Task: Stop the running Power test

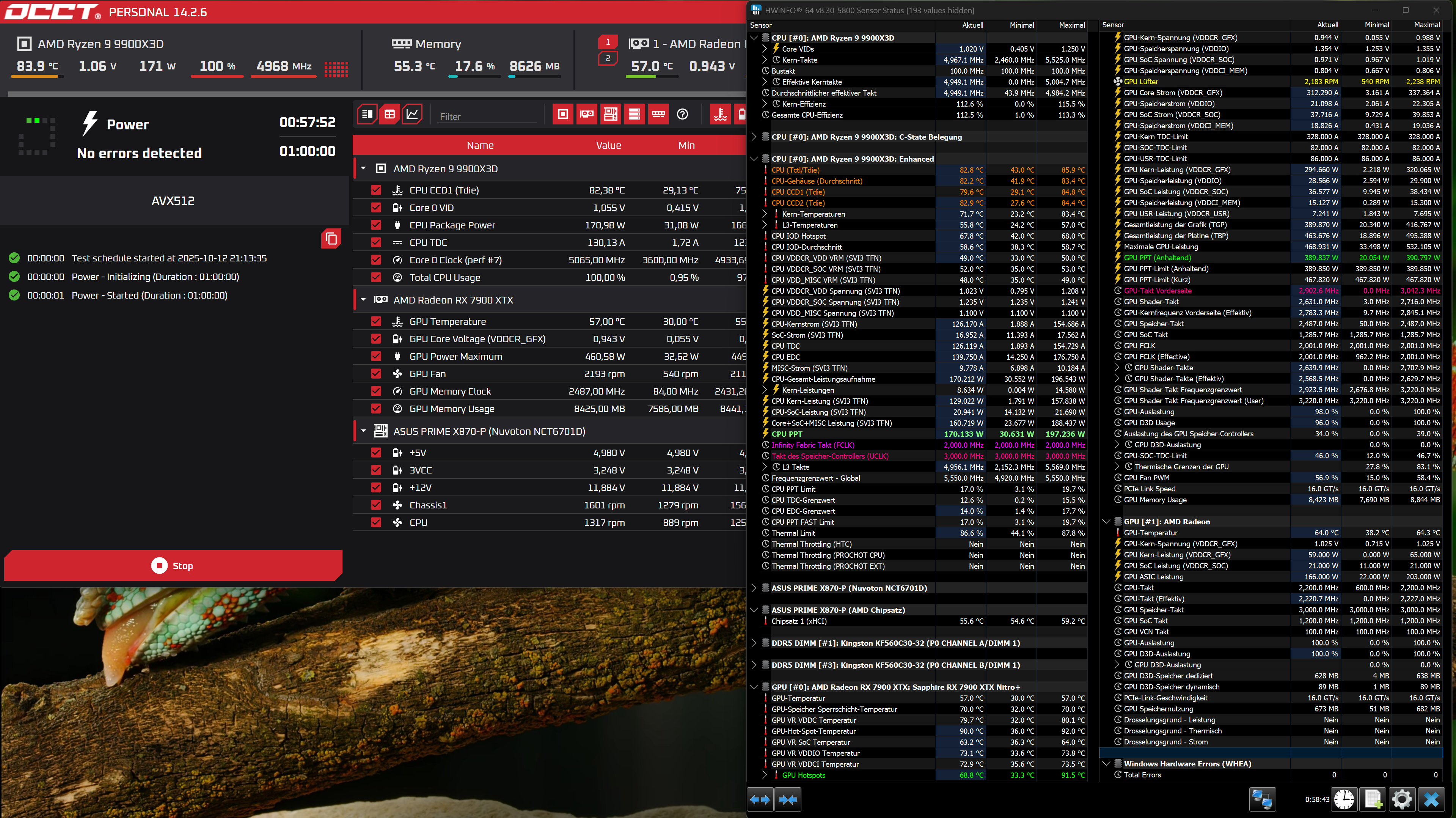Action: point(173,565)
